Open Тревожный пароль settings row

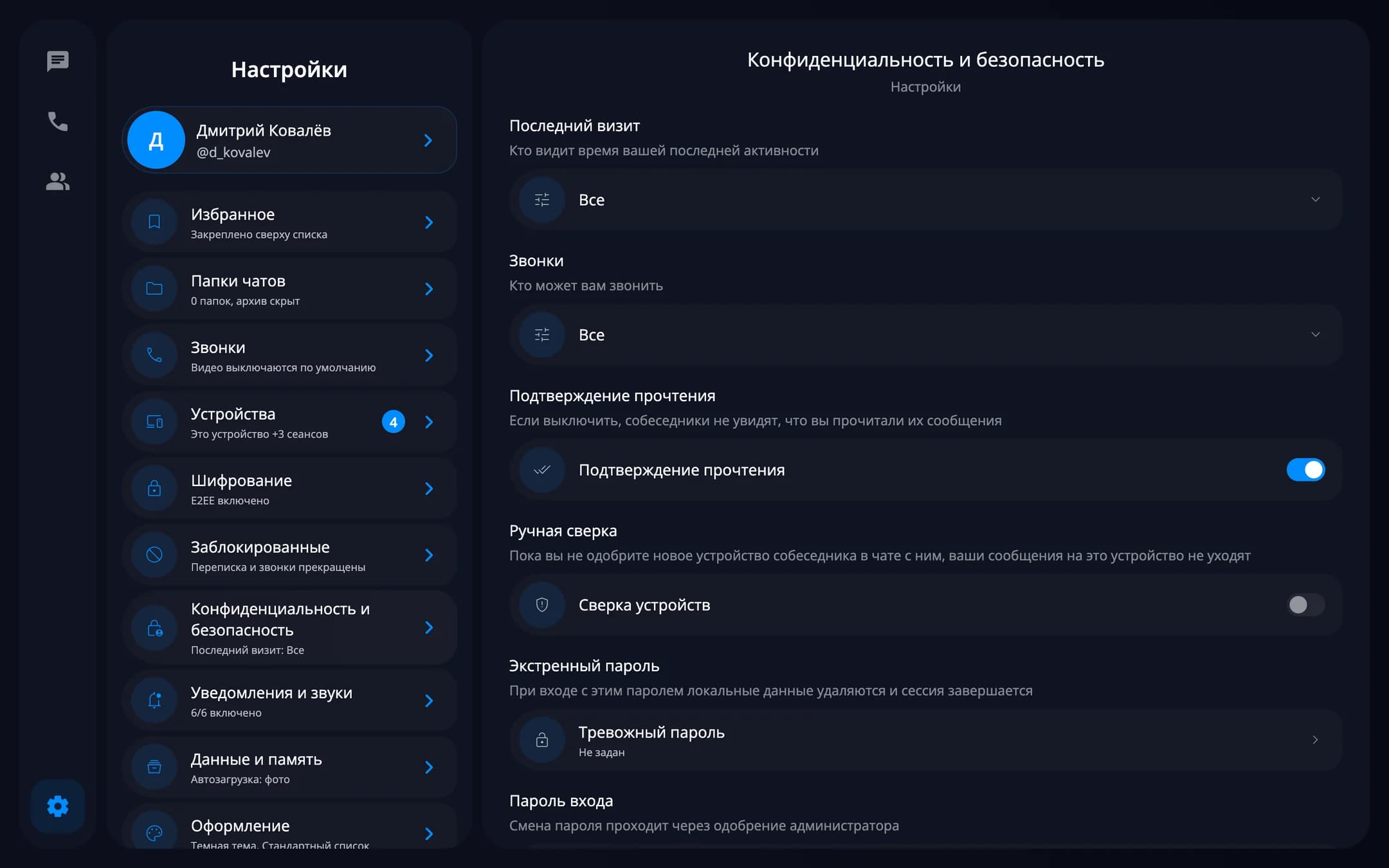(x=925, y=740)
